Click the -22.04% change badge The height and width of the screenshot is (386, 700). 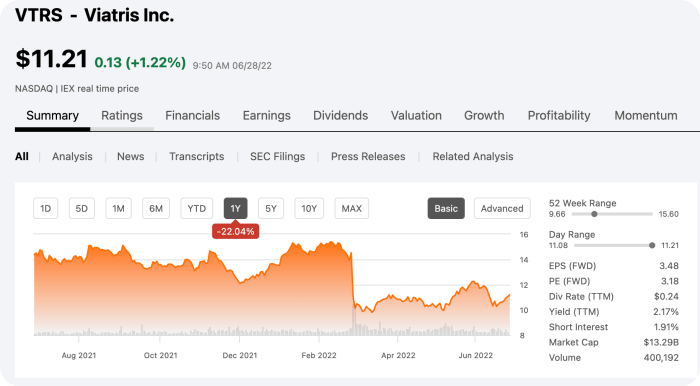pos(235,231)
